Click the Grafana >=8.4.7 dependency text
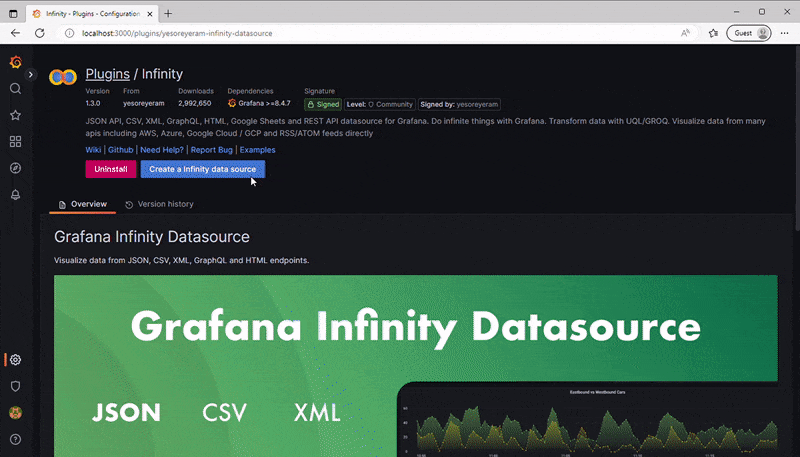This screenshot has width=800, height=457. [259, 104]
